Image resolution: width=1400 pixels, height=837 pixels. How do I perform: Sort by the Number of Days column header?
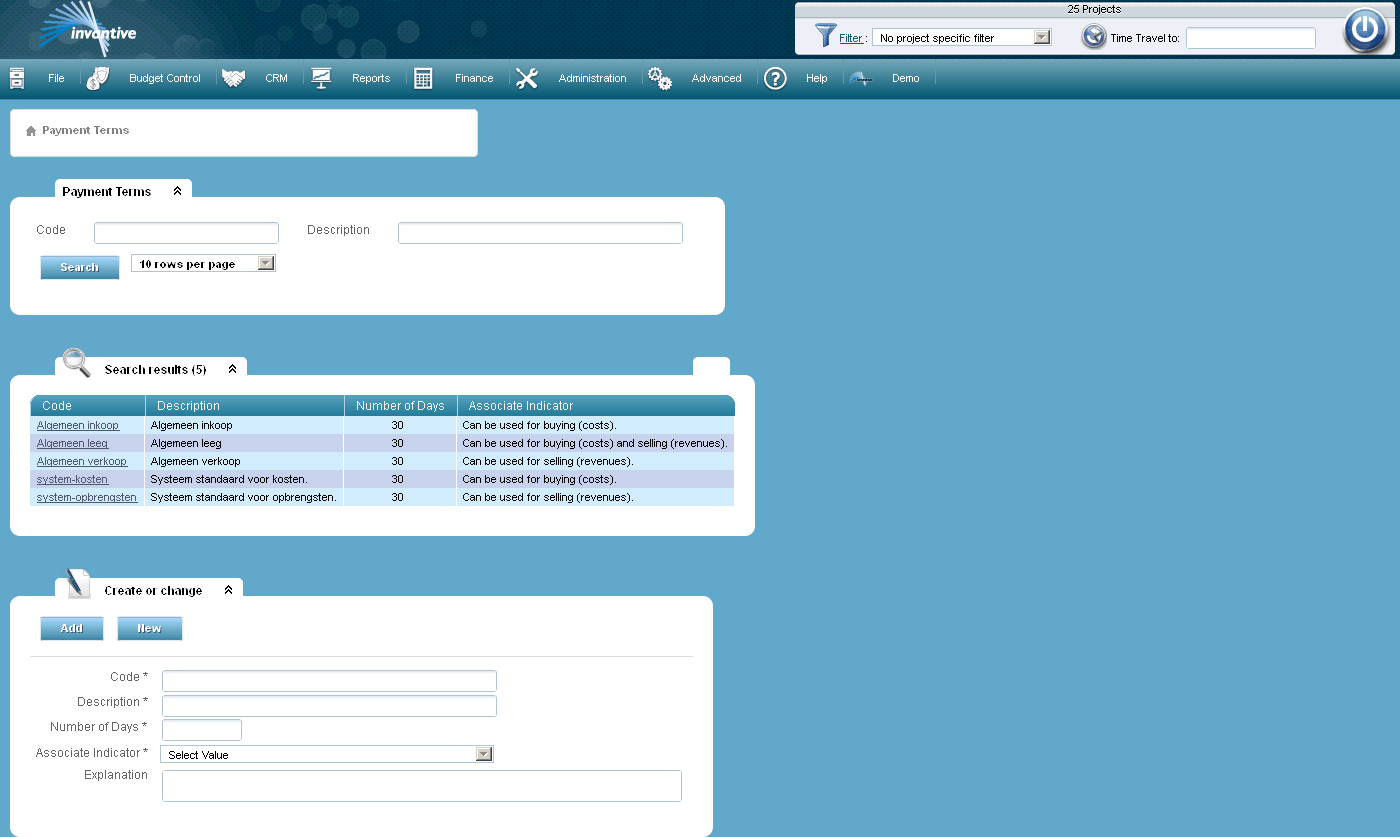click(401, 406)
